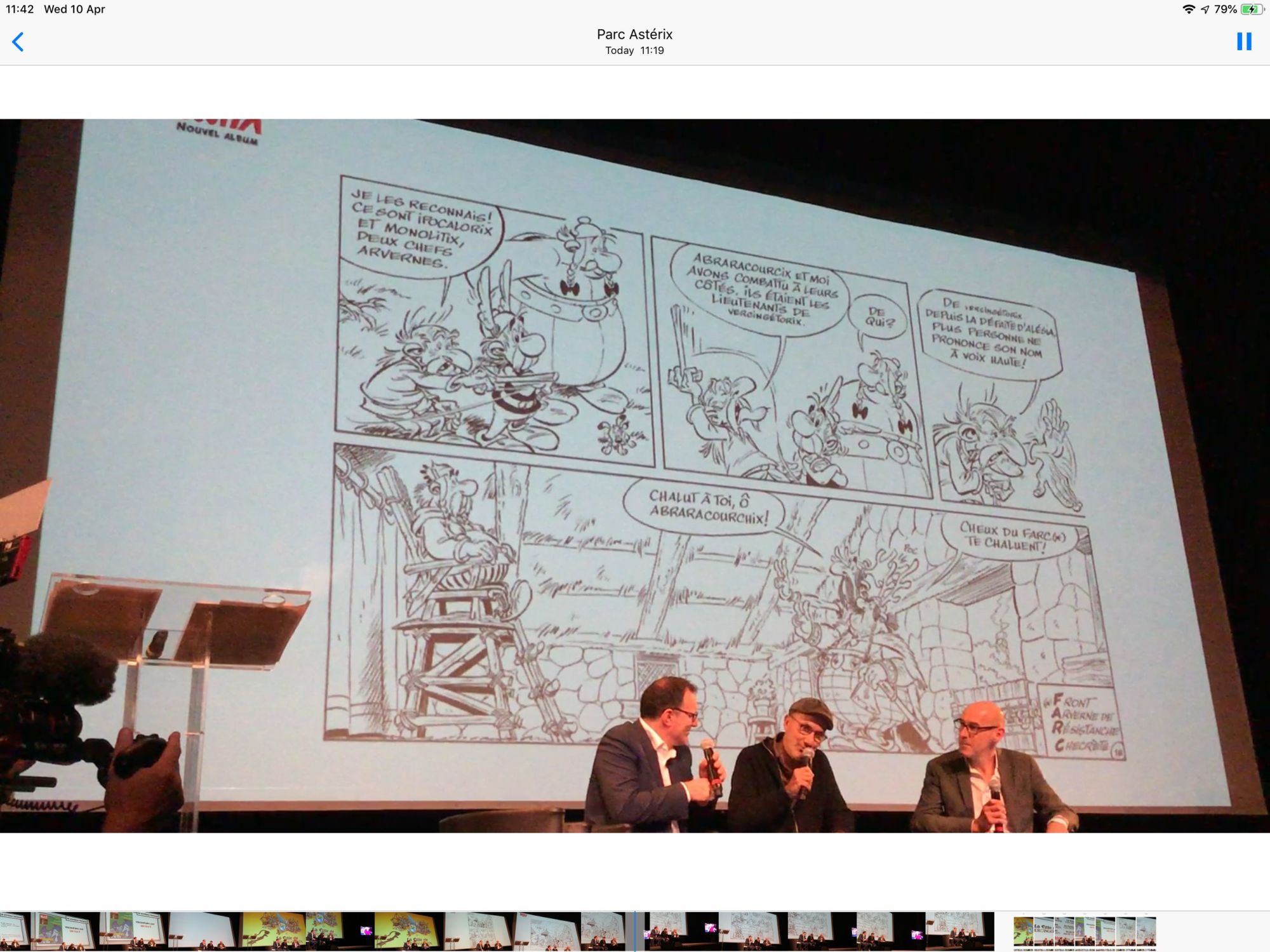Jump to last frame of main filmstrip
This screenshot has width=1270, height=952.
click(959, 931)
